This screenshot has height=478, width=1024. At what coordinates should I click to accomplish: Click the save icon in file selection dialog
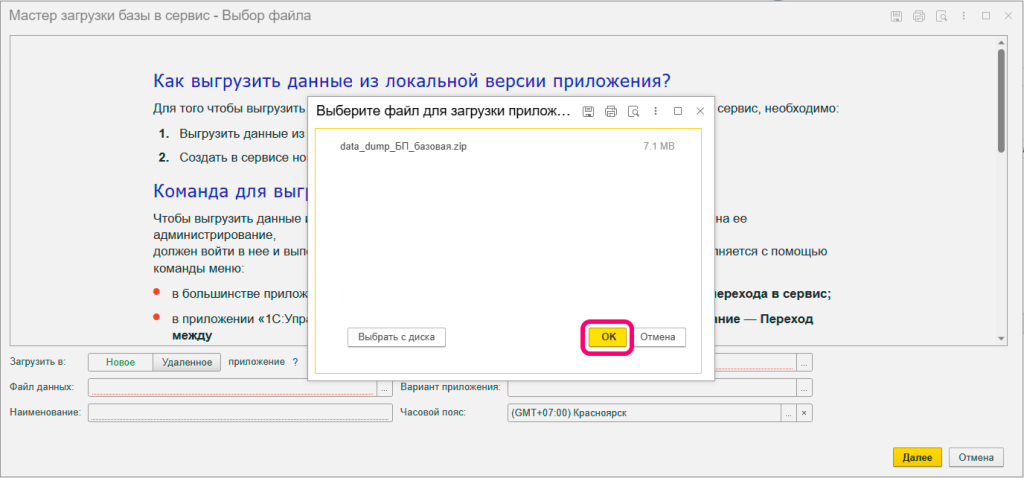click(589, 111)
